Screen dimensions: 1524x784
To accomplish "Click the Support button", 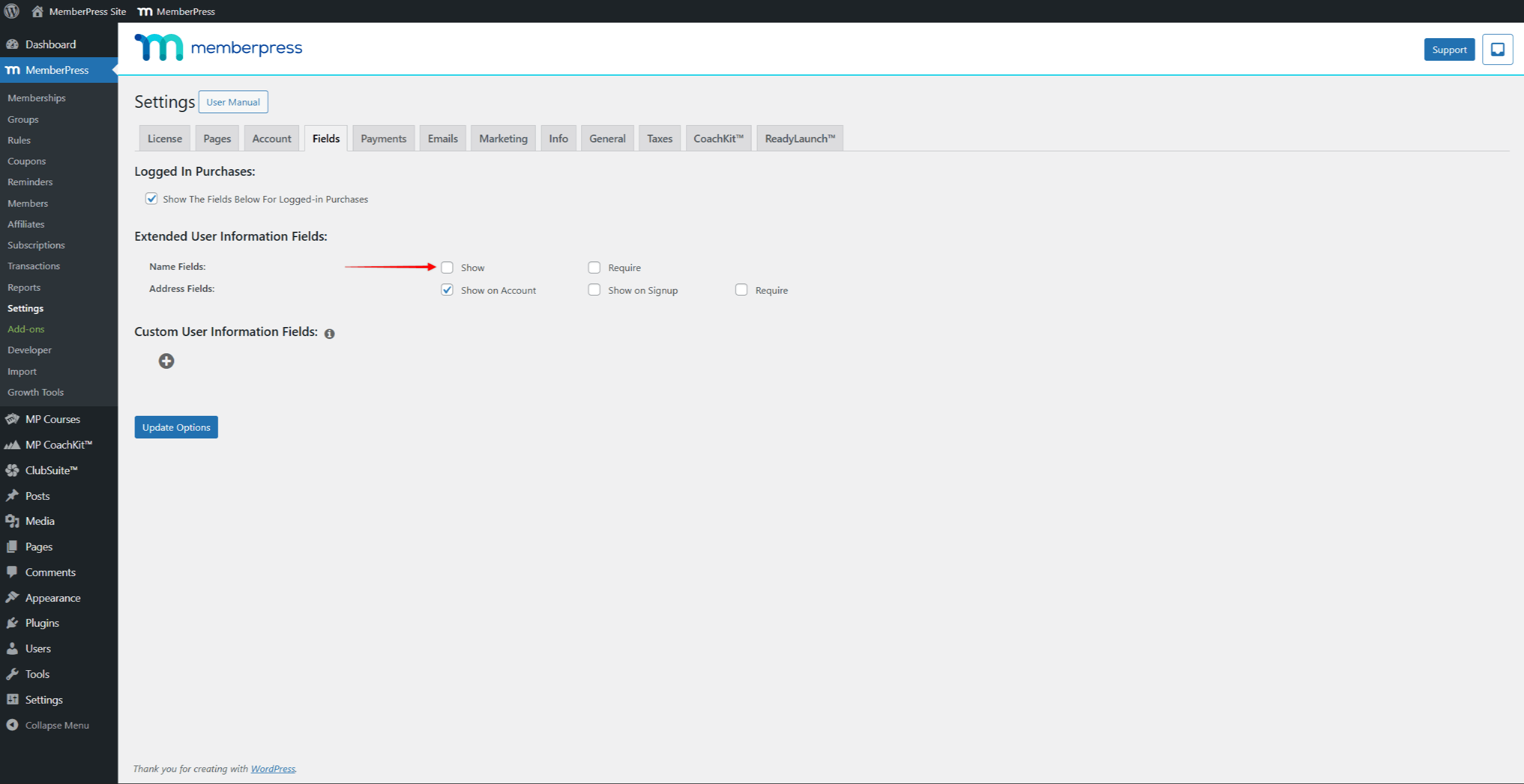I will coord(1449,49).
